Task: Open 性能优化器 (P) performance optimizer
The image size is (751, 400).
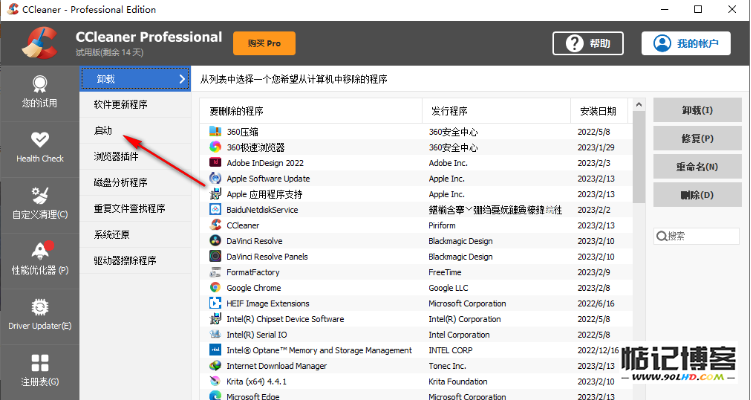Action: tap(40, 260)
